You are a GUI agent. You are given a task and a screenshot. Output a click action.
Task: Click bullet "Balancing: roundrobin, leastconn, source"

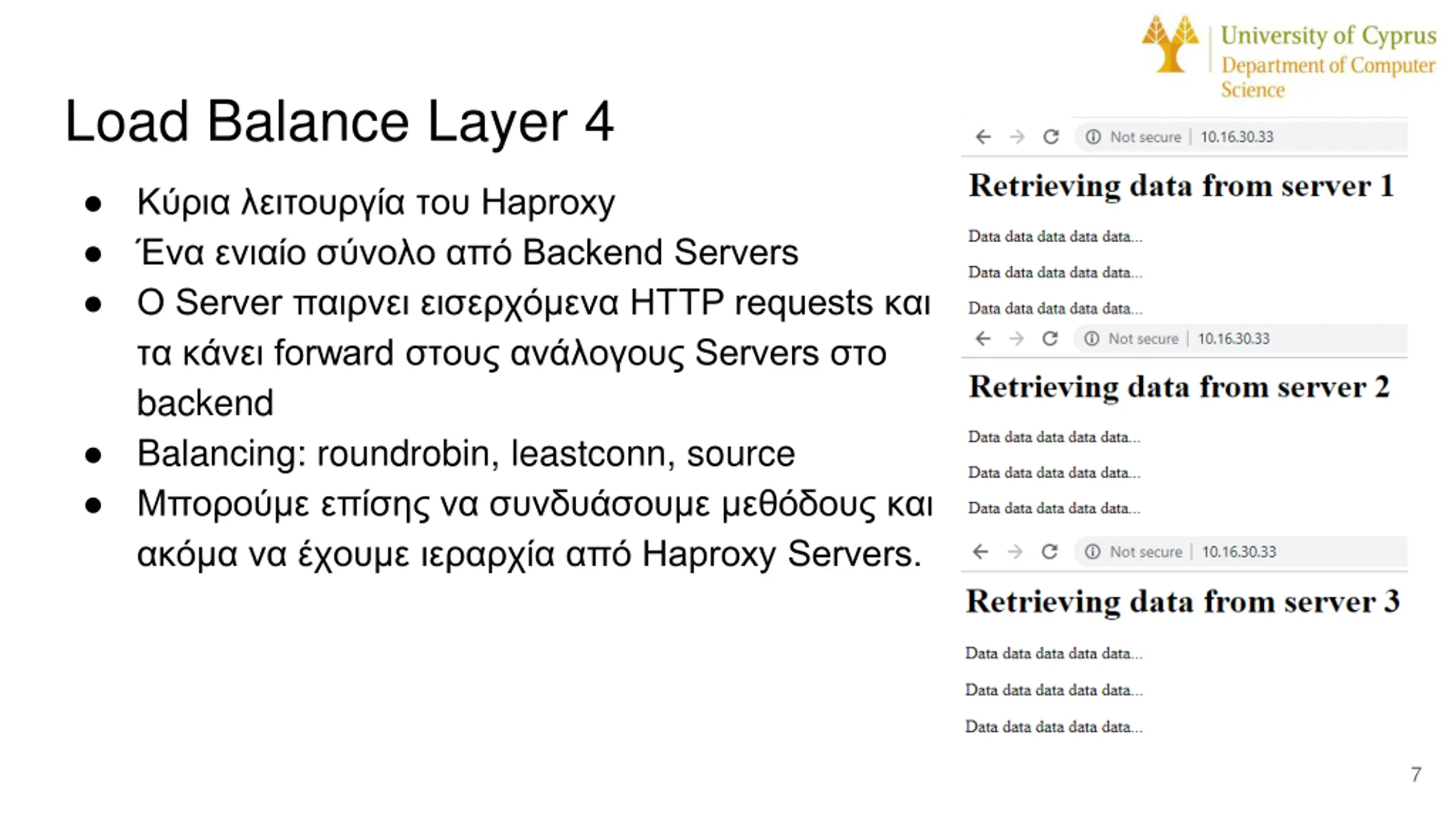(466, 454)
